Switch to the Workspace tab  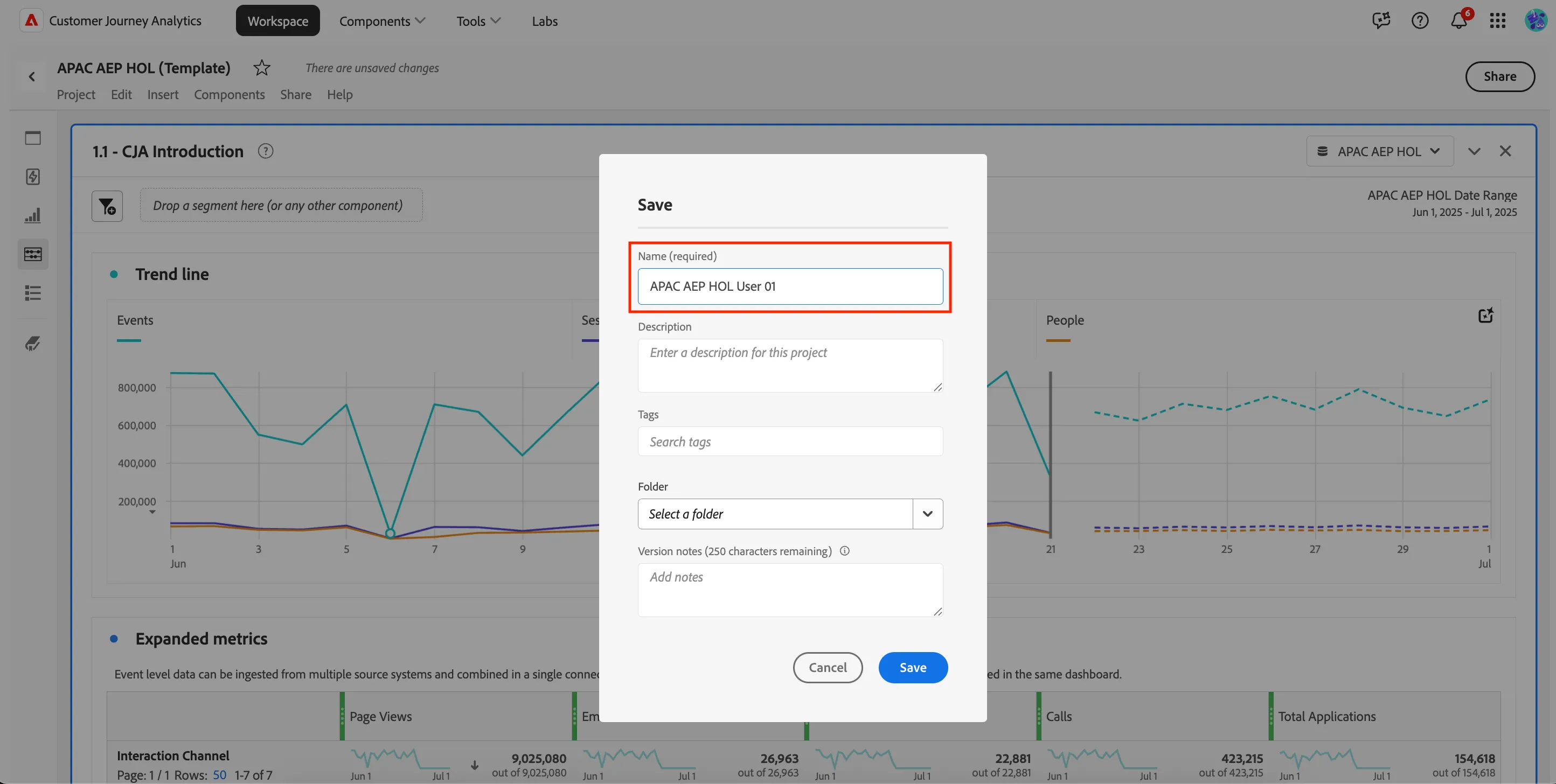tap(278, 20)
